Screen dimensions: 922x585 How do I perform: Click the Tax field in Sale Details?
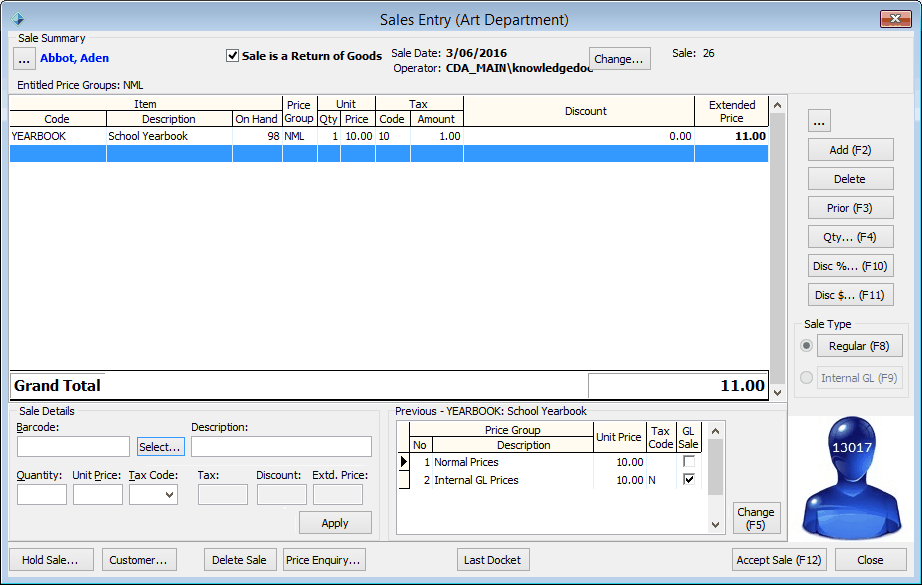click(223, 494)
